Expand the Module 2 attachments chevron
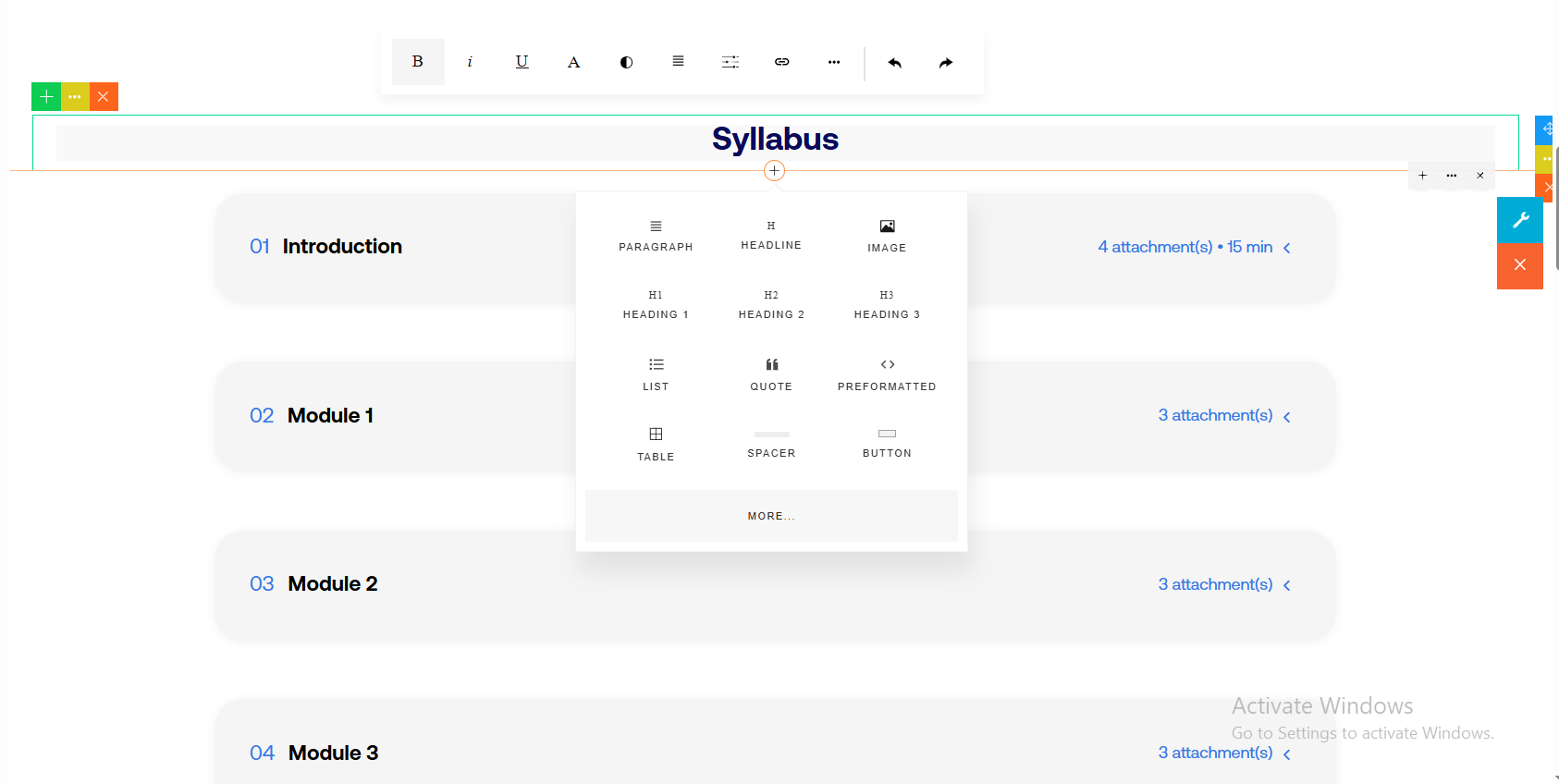 [1286, 585]
